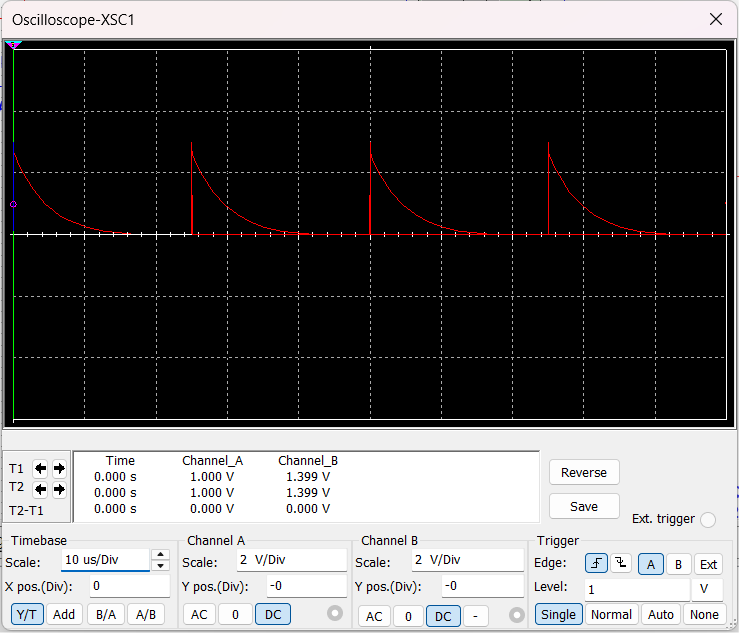Save the oscilloscope data
The height and width of the screenshot is (633, 739).
click(x=584, y=506)
